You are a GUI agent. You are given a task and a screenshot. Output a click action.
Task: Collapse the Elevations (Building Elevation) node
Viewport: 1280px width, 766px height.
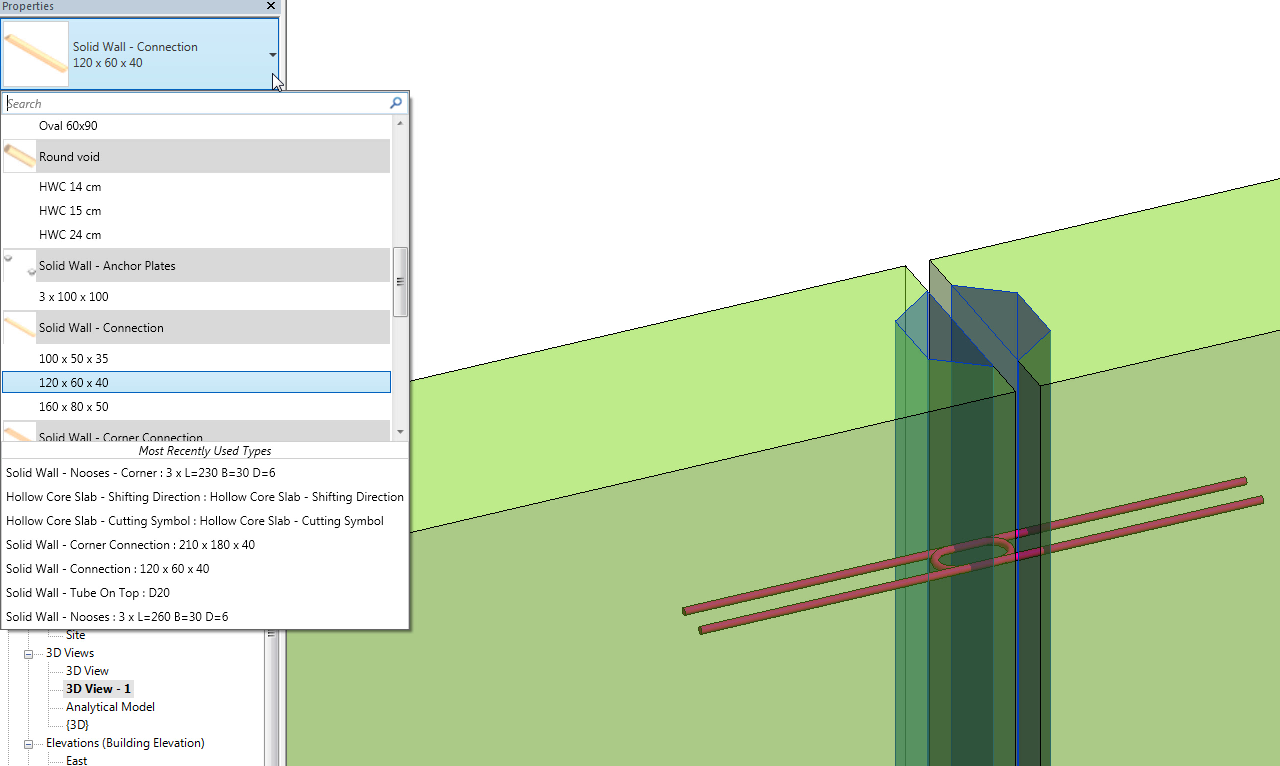click(30, 743)
